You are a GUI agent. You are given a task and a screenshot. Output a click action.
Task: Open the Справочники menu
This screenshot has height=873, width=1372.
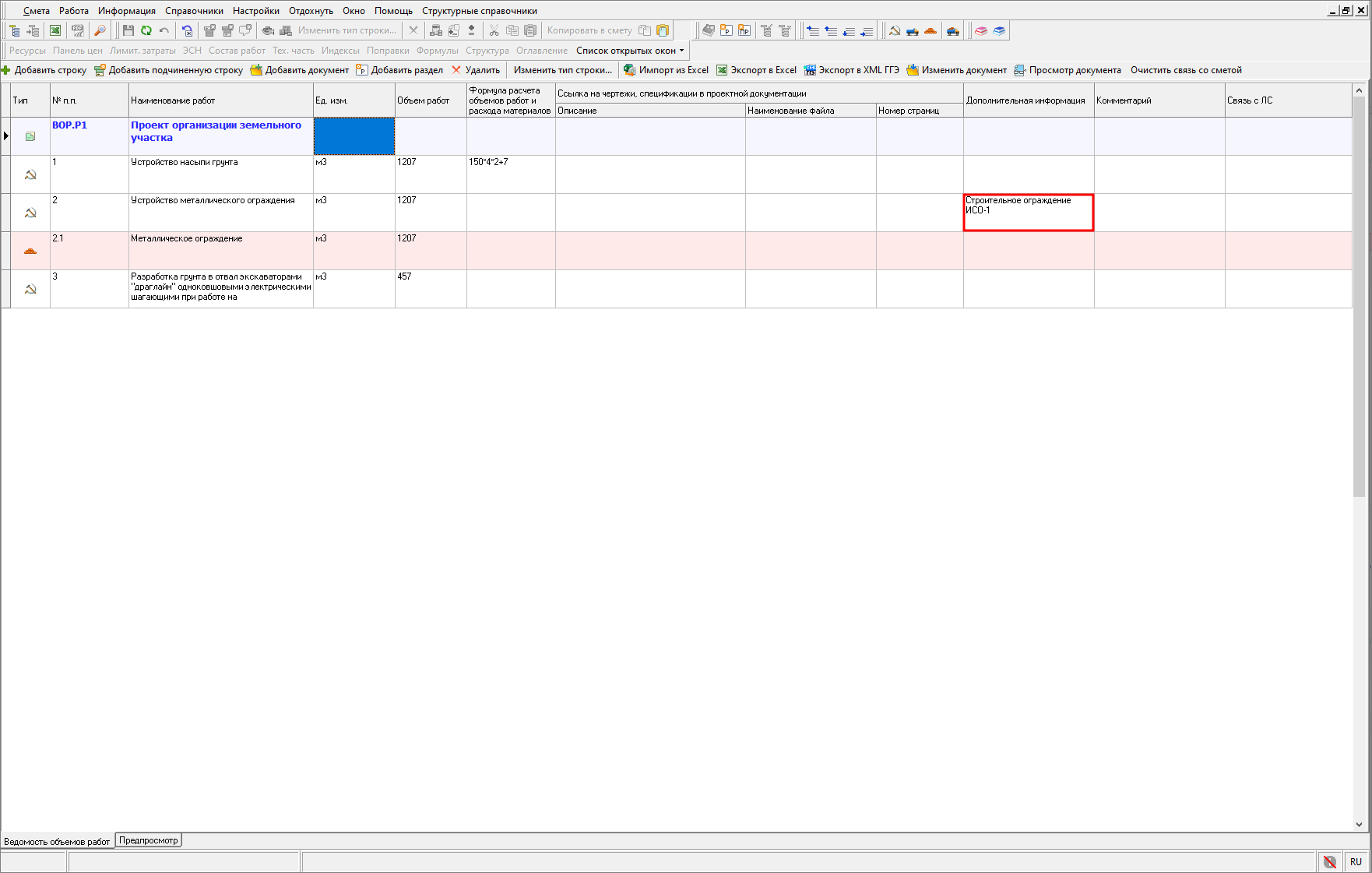tap(194, 11)
